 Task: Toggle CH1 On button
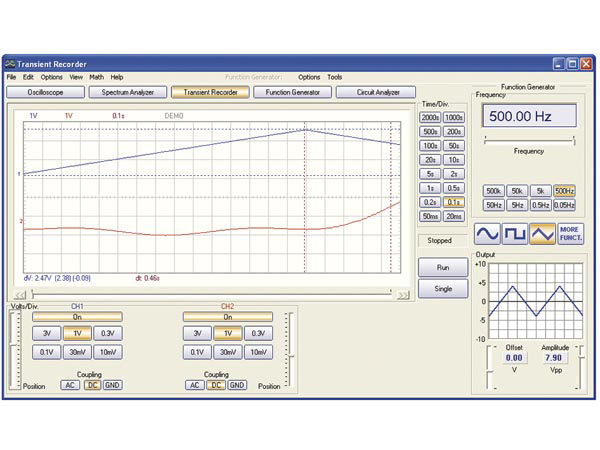click(x=77, y=317)
